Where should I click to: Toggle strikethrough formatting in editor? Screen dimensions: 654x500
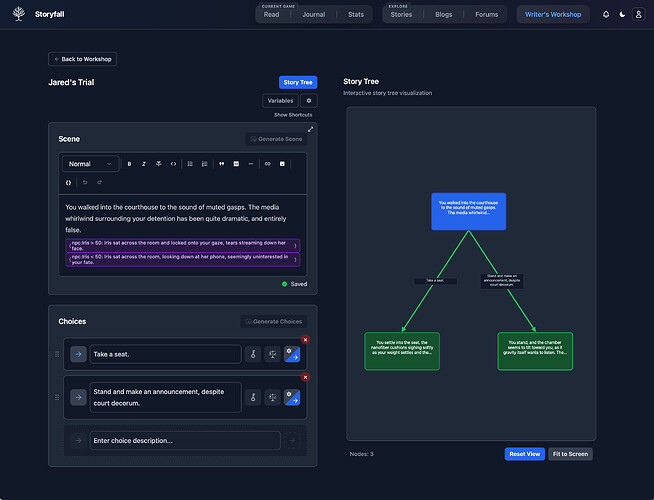[x=159, y=164]
